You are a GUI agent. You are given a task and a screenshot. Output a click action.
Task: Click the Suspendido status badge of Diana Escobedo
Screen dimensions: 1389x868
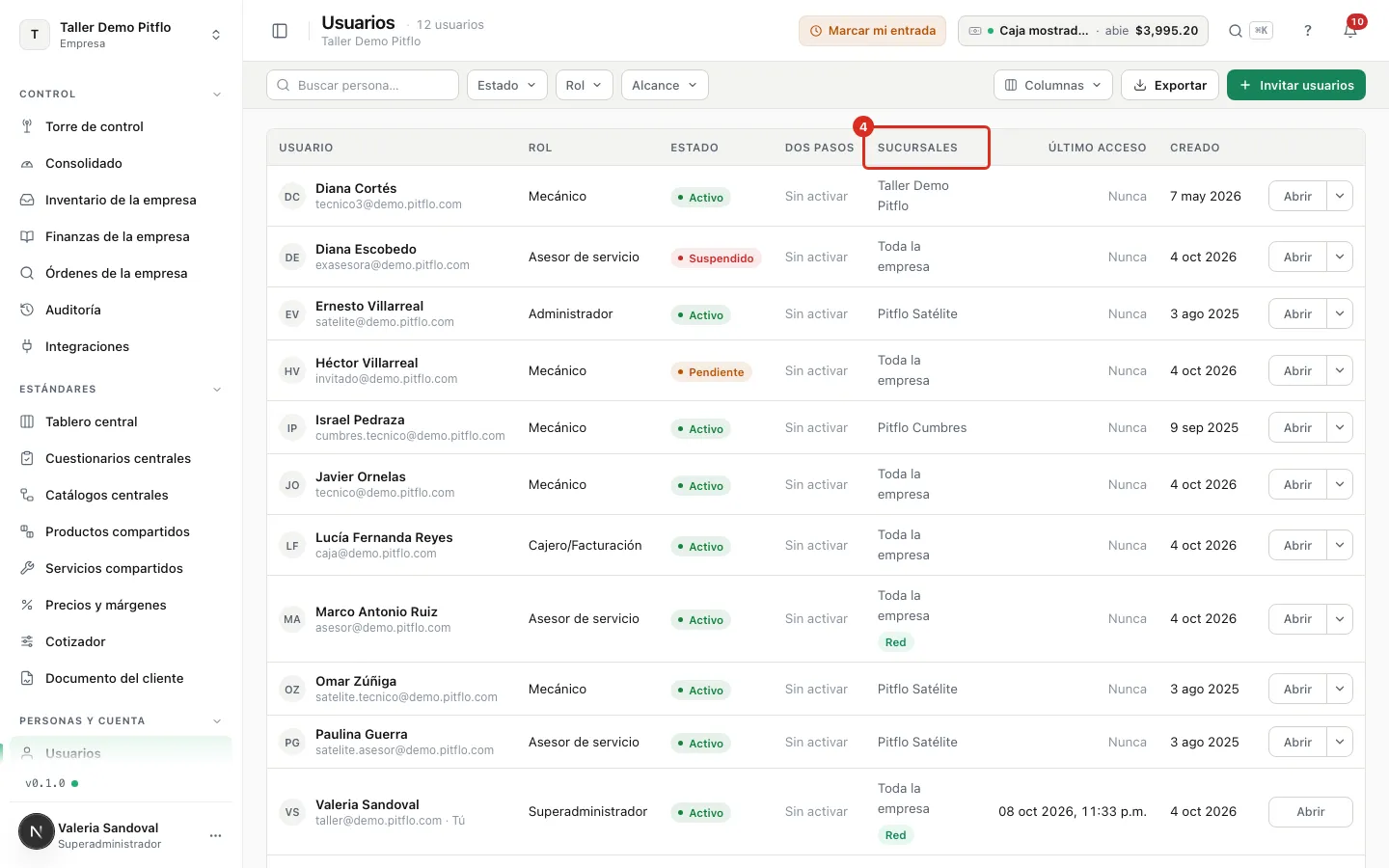pyautogui.click(x=716, y=258)
